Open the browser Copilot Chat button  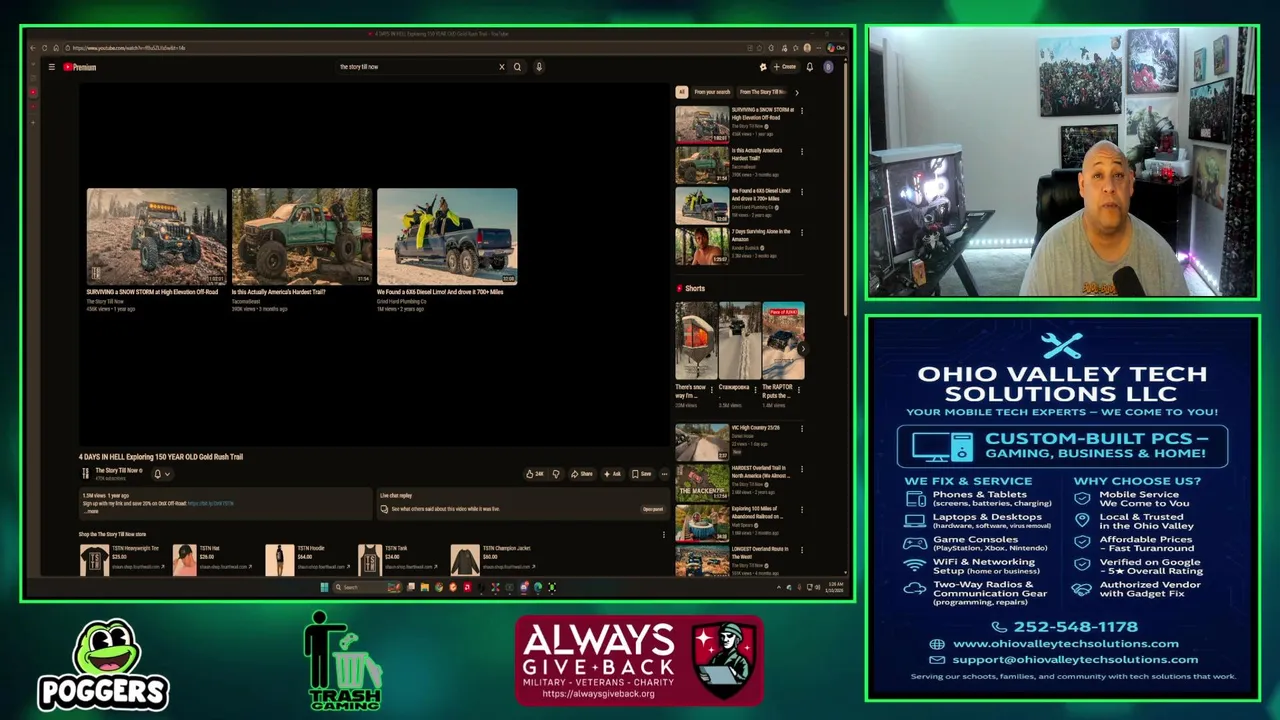coord(838,48)
